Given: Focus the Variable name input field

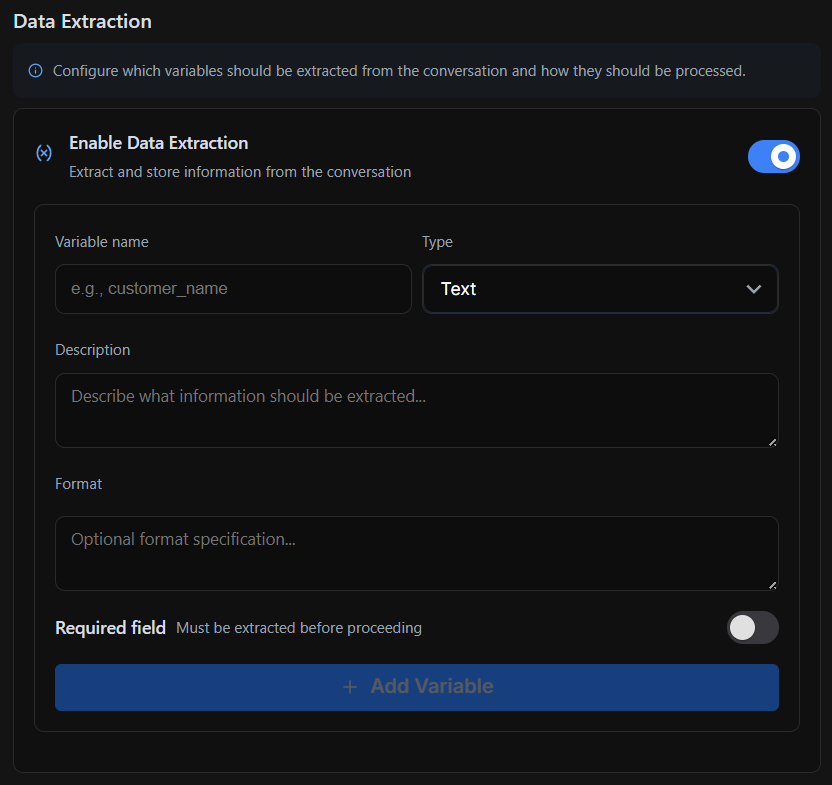Looking at the screenshot, I should coord(233,289).
